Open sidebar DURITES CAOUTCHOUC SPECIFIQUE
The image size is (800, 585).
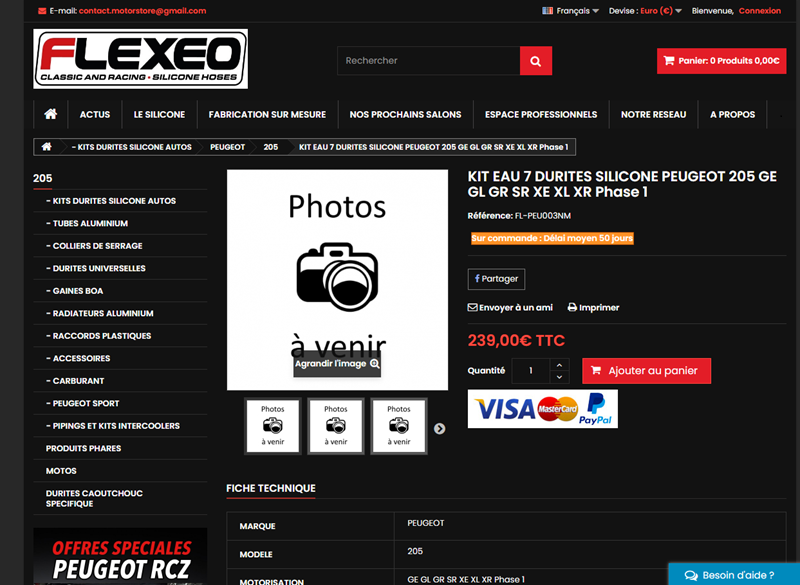pyautogui.click(x=94, y=498)
